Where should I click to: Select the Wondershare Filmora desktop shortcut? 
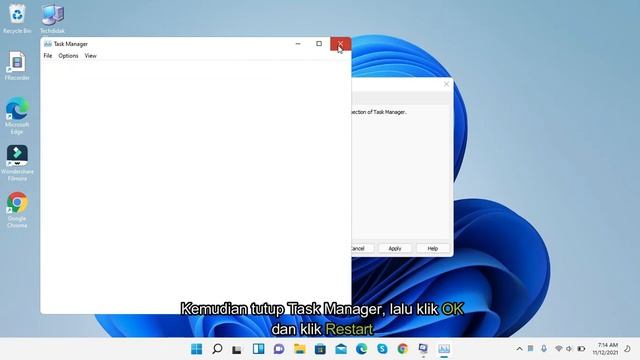[x=17, y=163]
